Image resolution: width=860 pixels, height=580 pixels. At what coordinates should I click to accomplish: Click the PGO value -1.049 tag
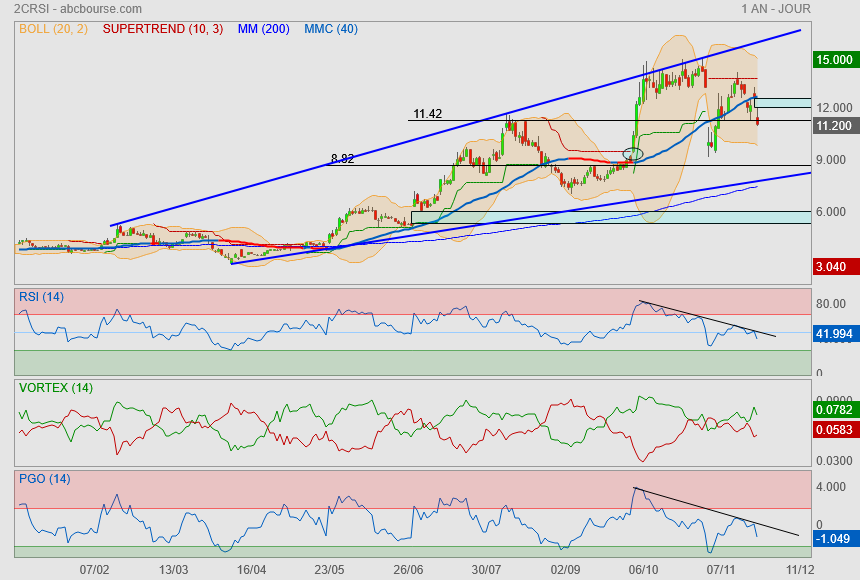click(x=834, y=539)
